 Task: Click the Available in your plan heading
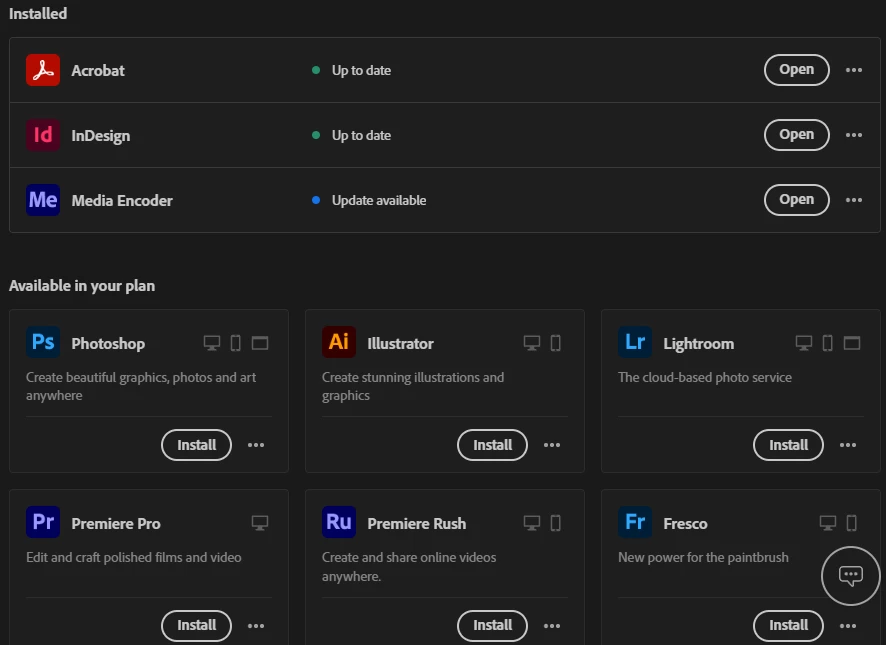point(82,286)
